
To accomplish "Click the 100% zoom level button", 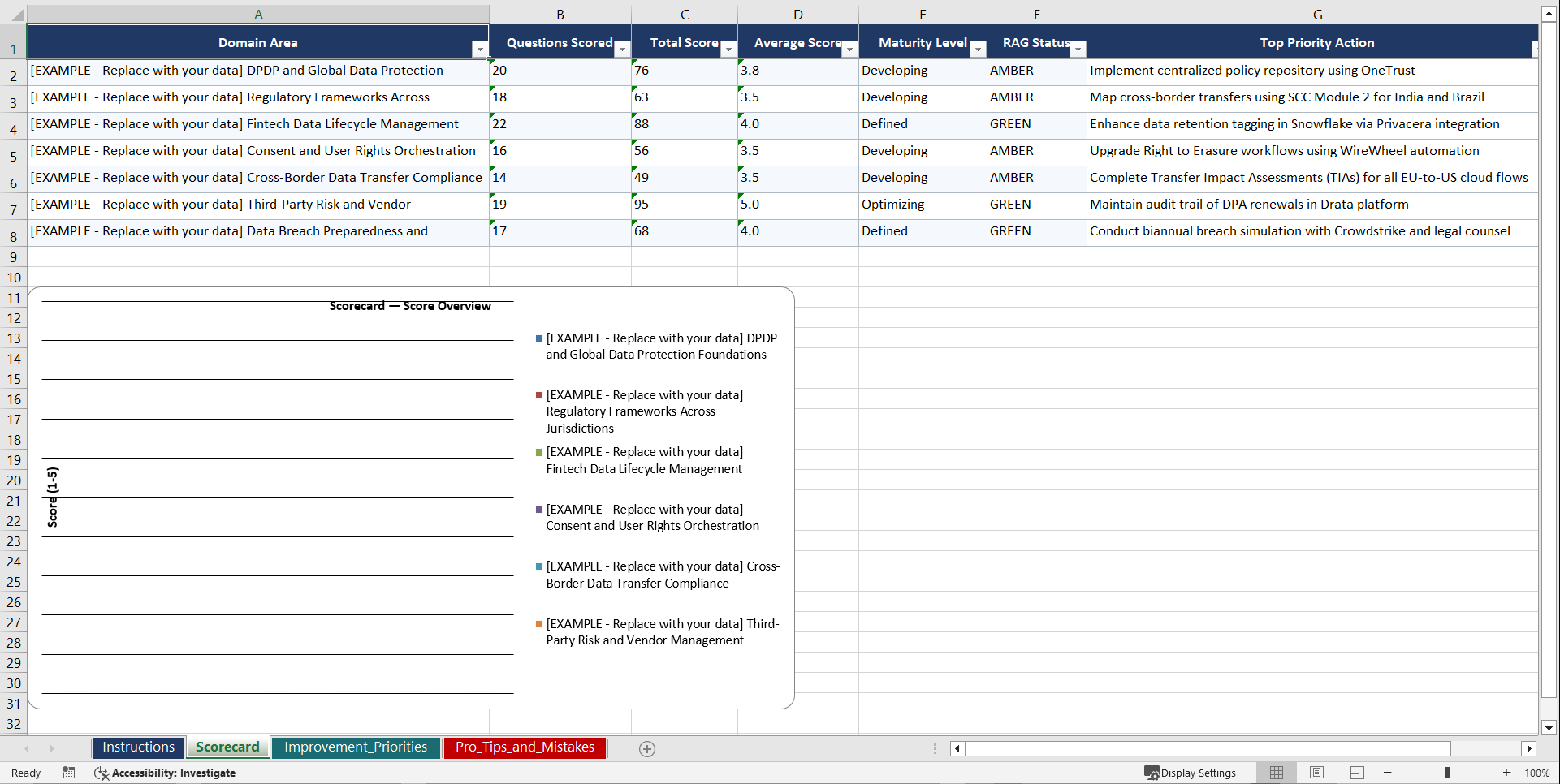I will [1536, 773].
